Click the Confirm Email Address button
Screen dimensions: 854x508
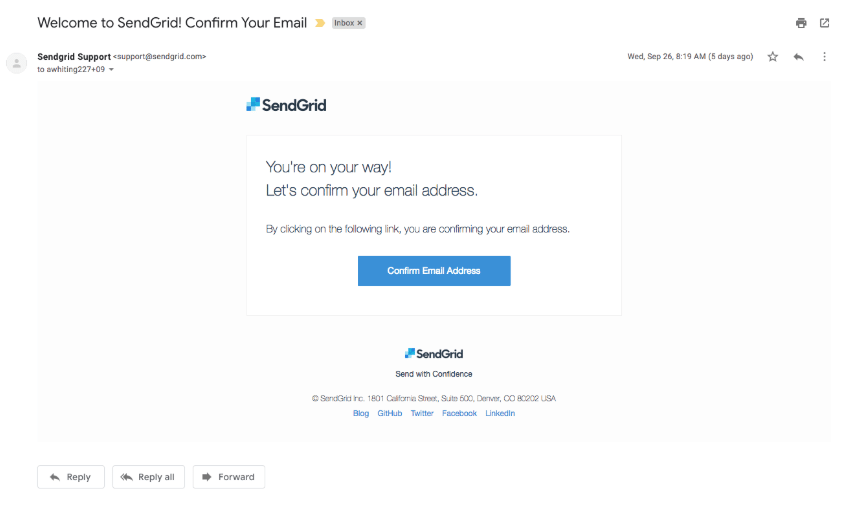tap(434, 271)
